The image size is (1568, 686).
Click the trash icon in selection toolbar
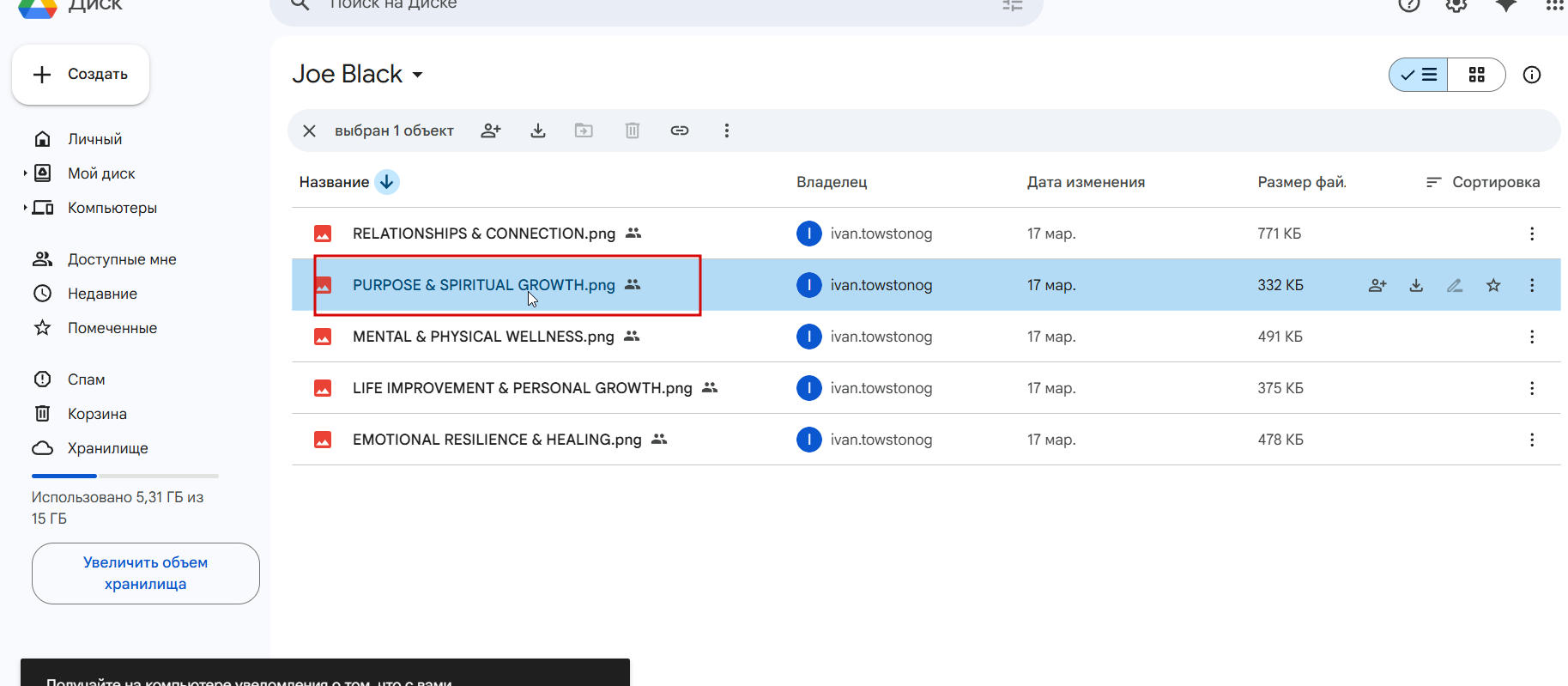(x=633, y=131)
